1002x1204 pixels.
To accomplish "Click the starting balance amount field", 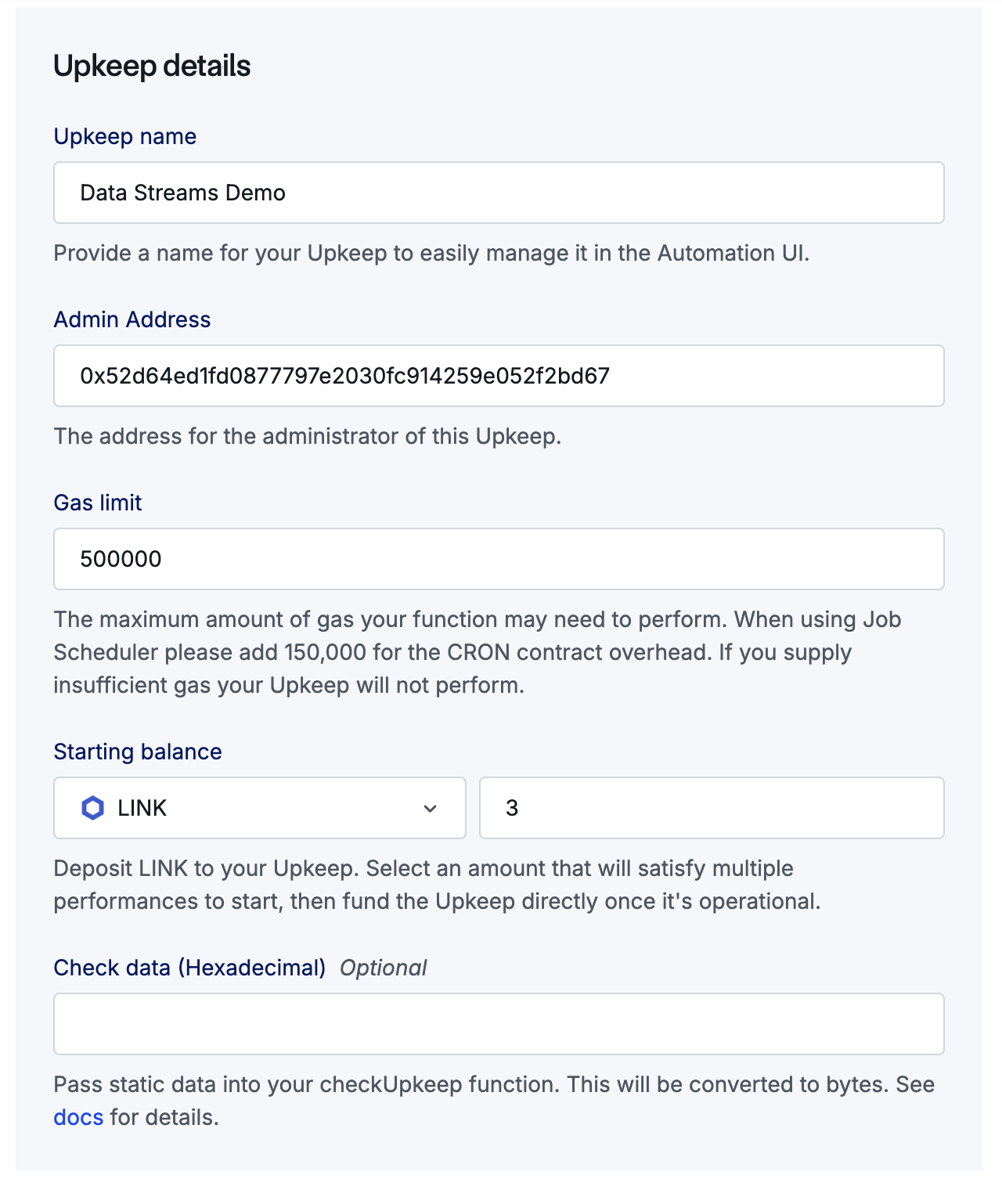I will (x=711, y=808).
